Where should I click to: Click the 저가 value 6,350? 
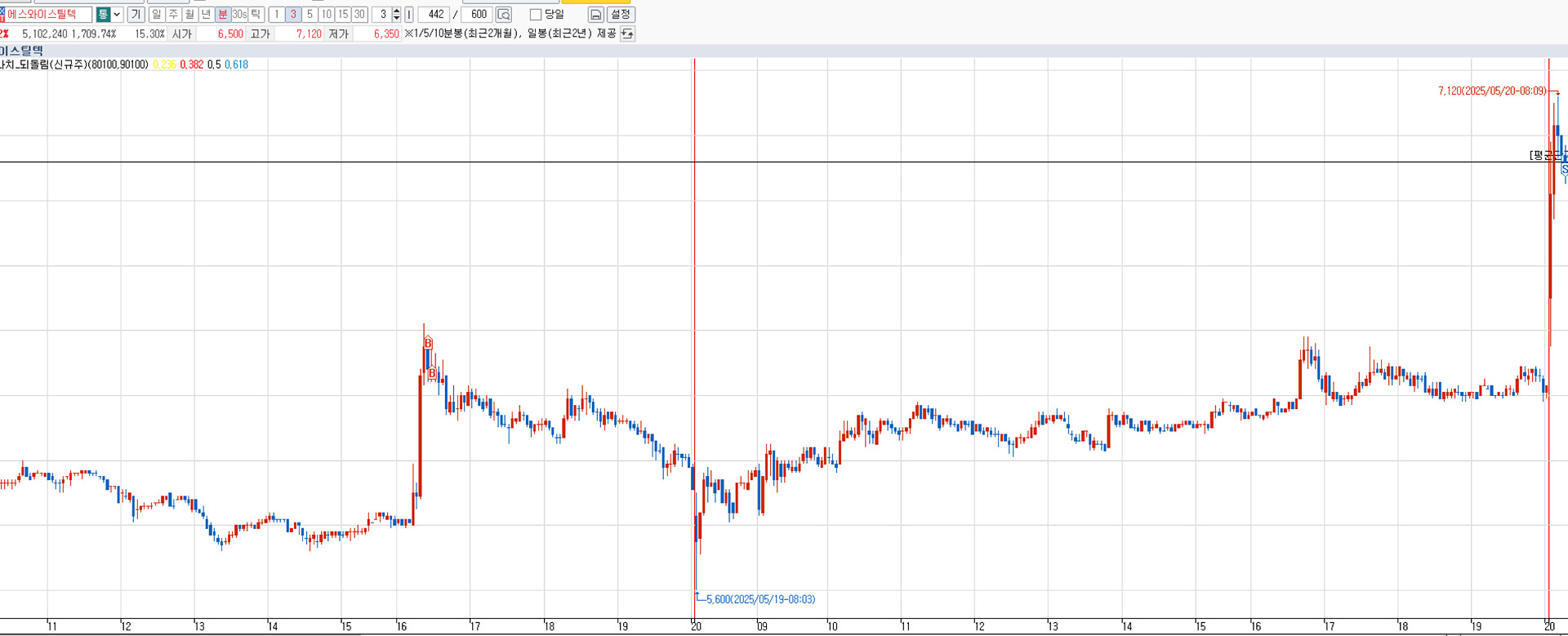click(x=386, y=34)
